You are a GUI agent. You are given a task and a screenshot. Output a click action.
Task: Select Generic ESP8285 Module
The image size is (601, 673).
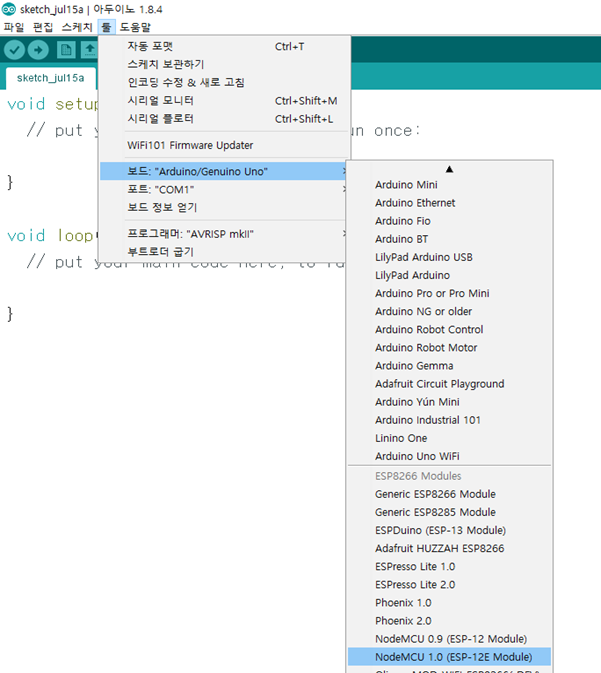(449, 512)
